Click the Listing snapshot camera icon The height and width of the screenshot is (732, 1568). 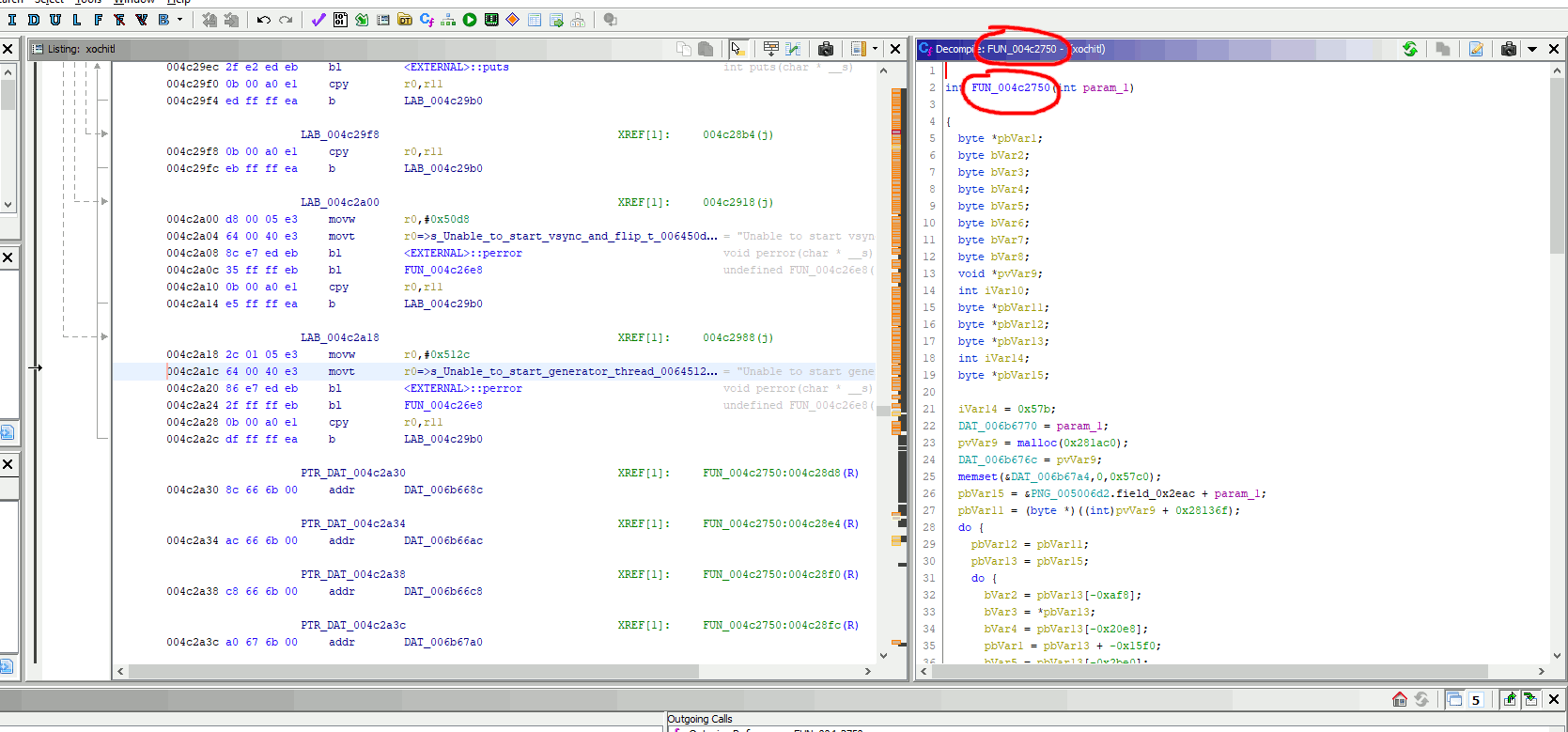(826, 49)
